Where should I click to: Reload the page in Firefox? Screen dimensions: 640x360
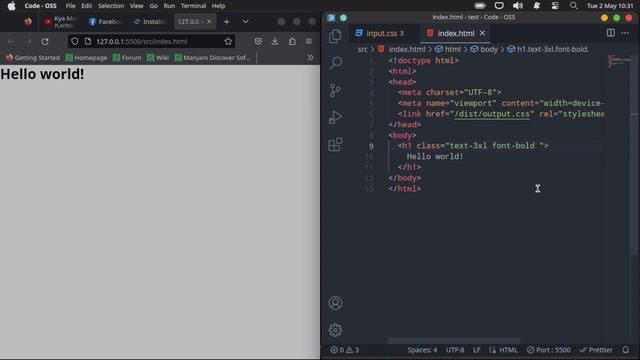pos(45,41)
